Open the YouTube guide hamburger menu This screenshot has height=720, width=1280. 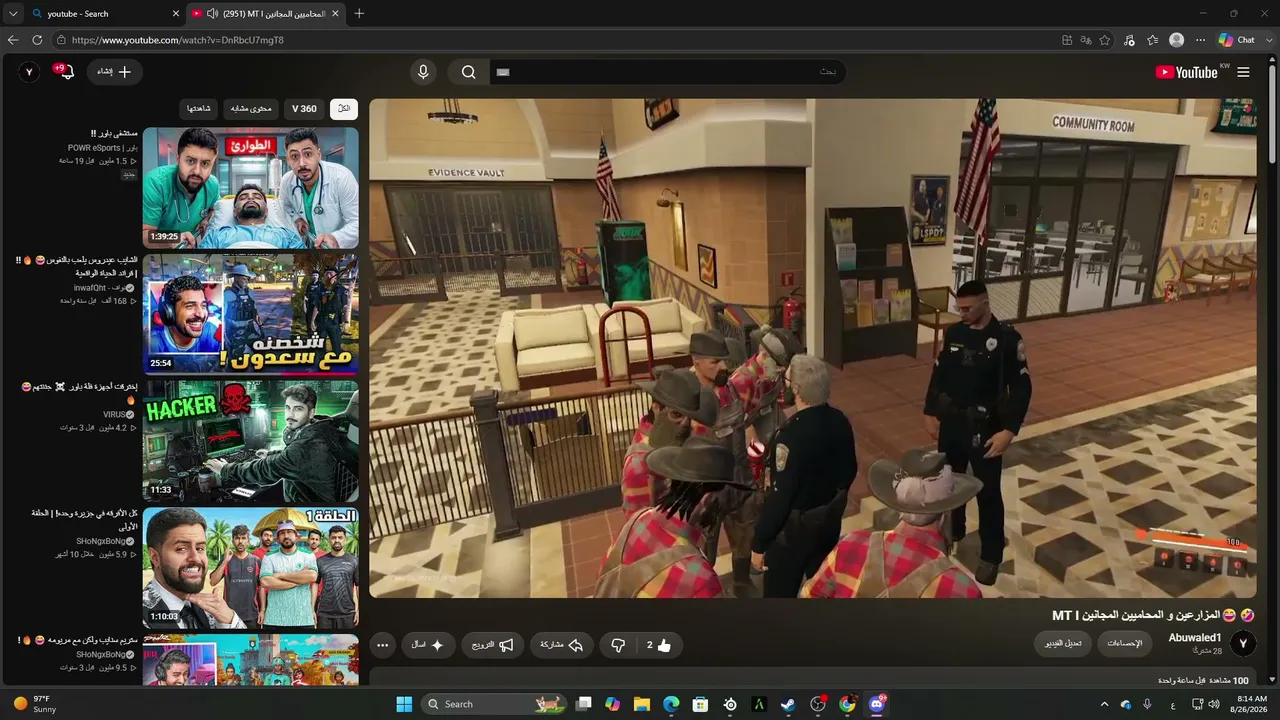(1243, 72)
